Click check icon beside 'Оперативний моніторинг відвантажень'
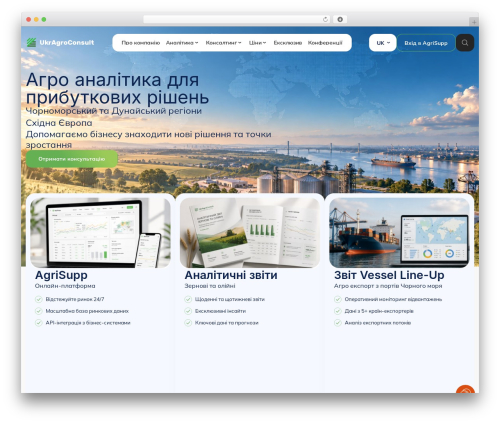500x423 pixels. [338, 299]
